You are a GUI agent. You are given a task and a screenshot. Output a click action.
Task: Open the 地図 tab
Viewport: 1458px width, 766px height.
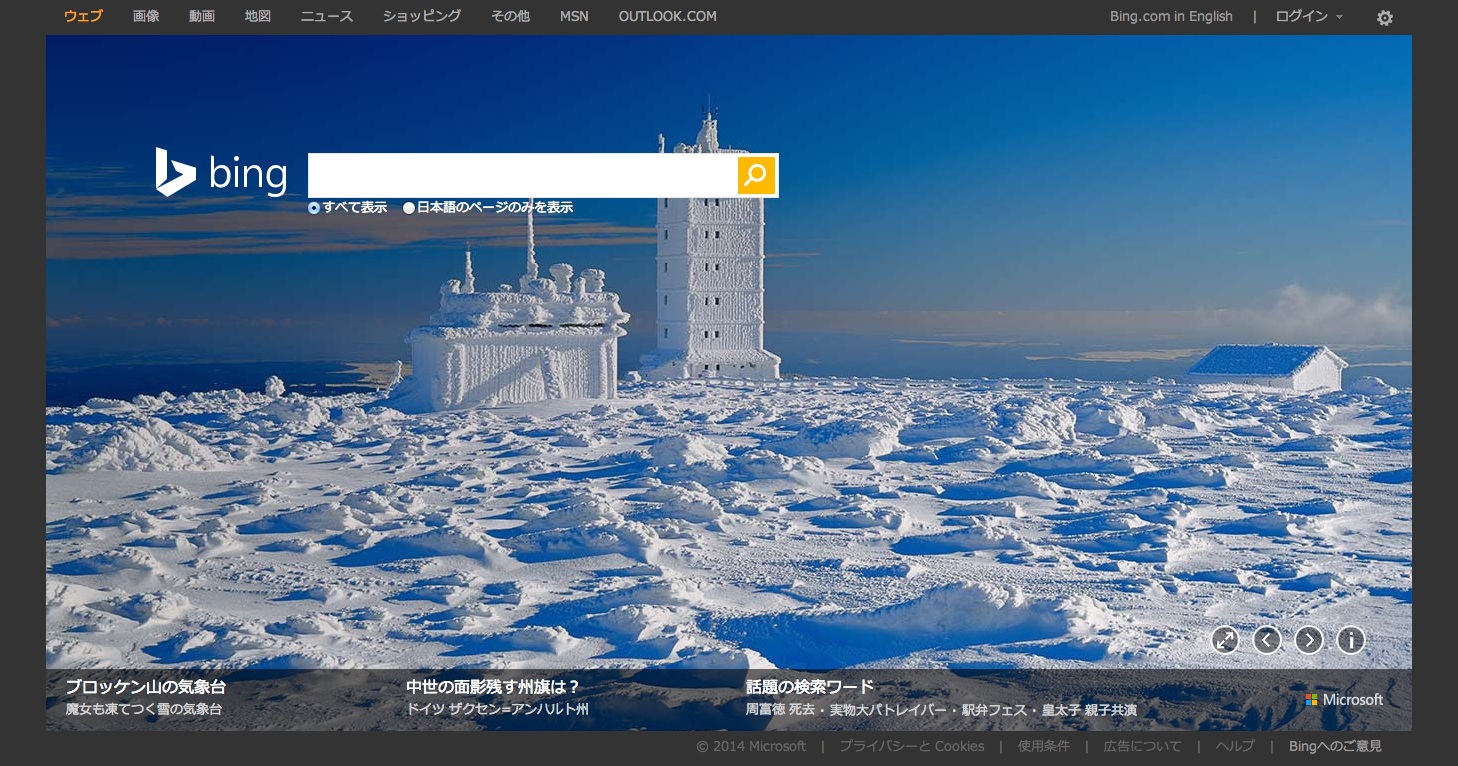coord(258,16)
